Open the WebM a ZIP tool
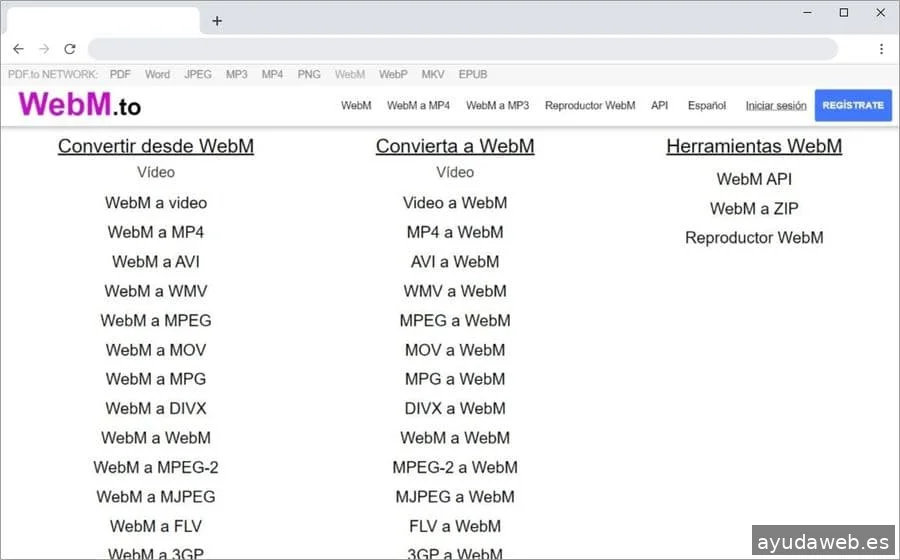This screenshot has height=560, width=900. click(754, 209)
